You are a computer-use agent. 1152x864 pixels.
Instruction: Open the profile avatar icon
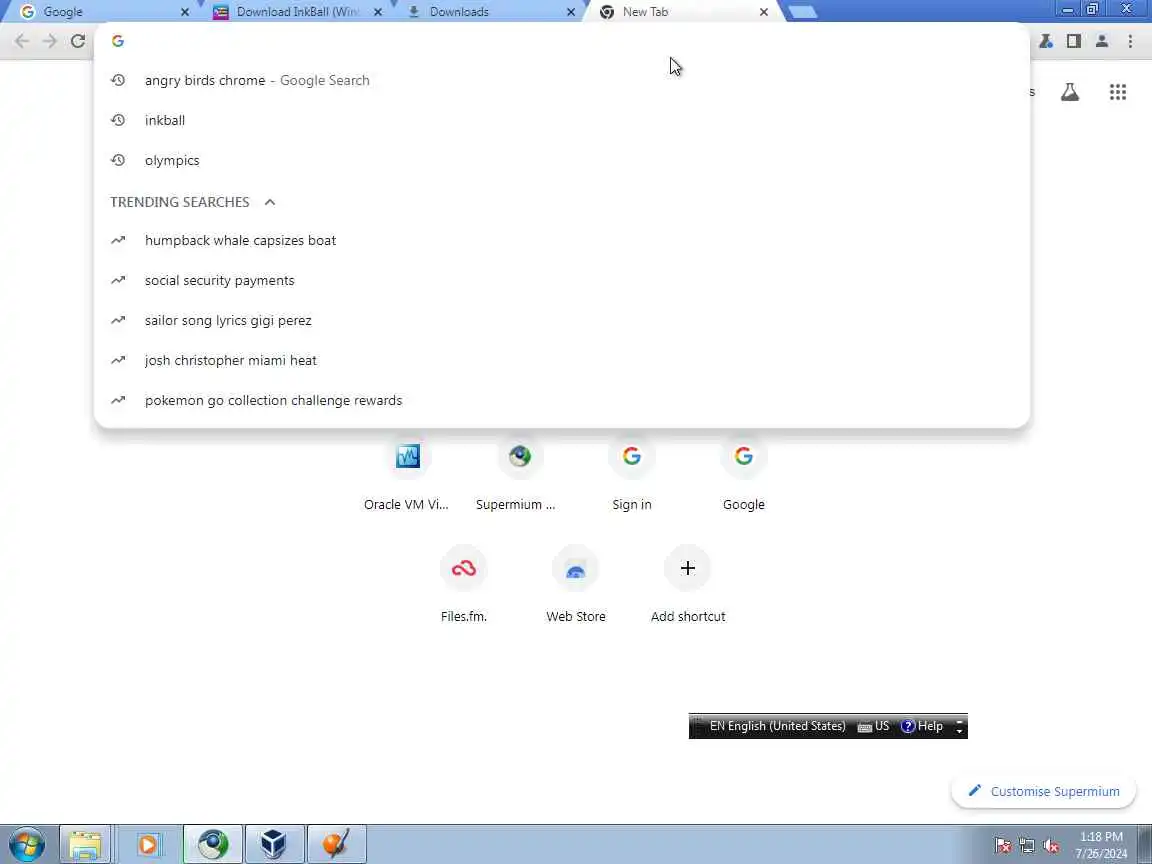(1101, 41)
